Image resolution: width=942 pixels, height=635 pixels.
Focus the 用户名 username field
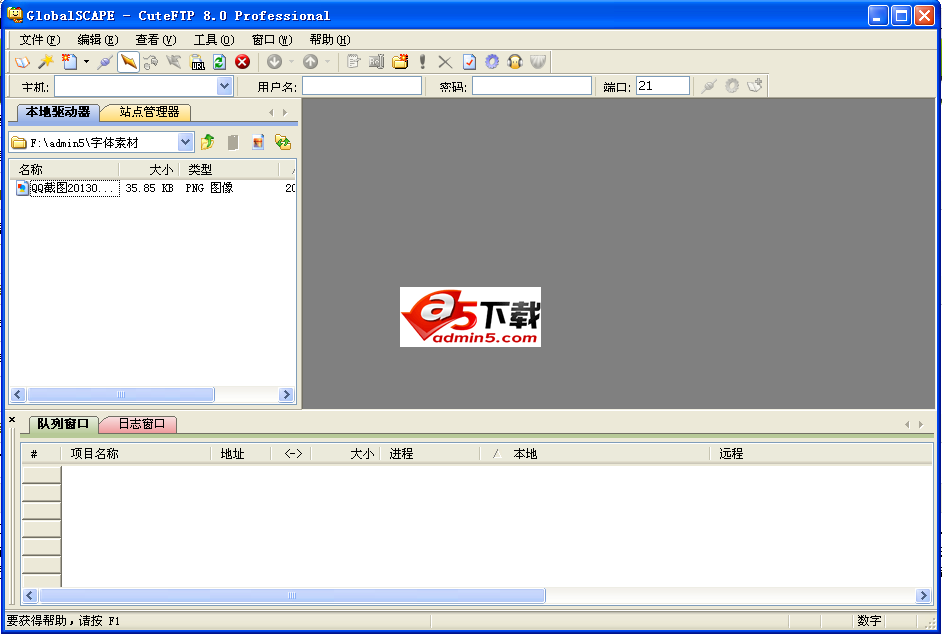click(362, 86)
